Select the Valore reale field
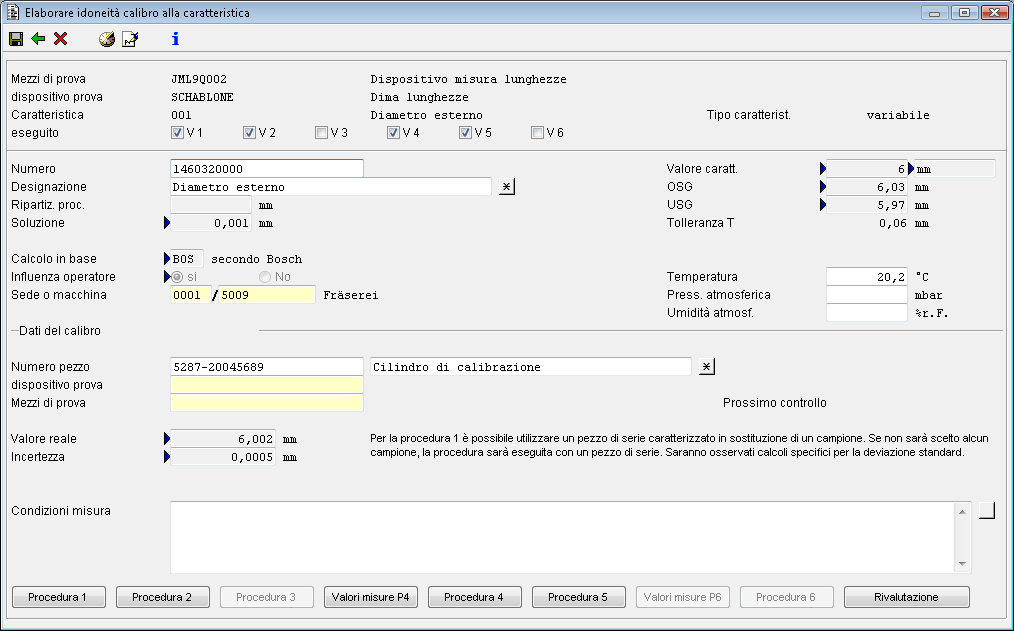Screen dimensions: 1014x631 [x=223, y=439]
